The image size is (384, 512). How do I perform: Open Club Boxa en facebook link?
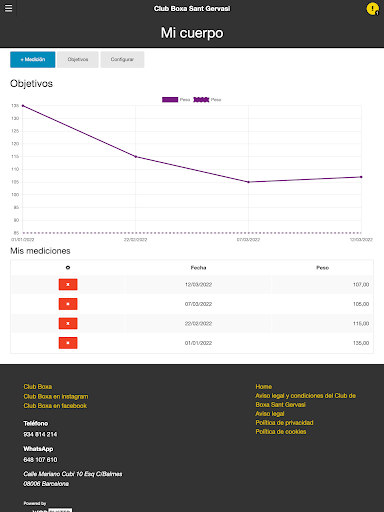coord(55,406)
